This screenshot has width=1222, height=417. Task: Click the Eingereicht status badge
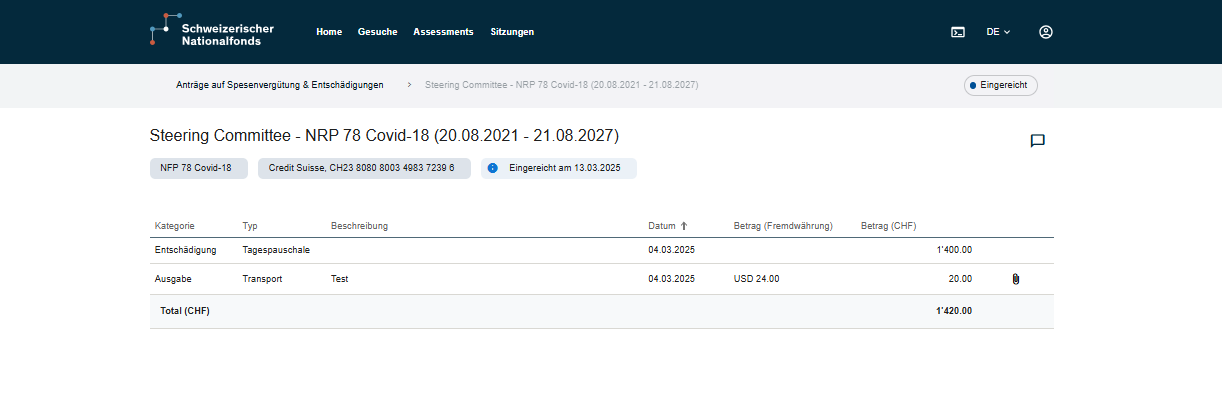coord(1000,86)
